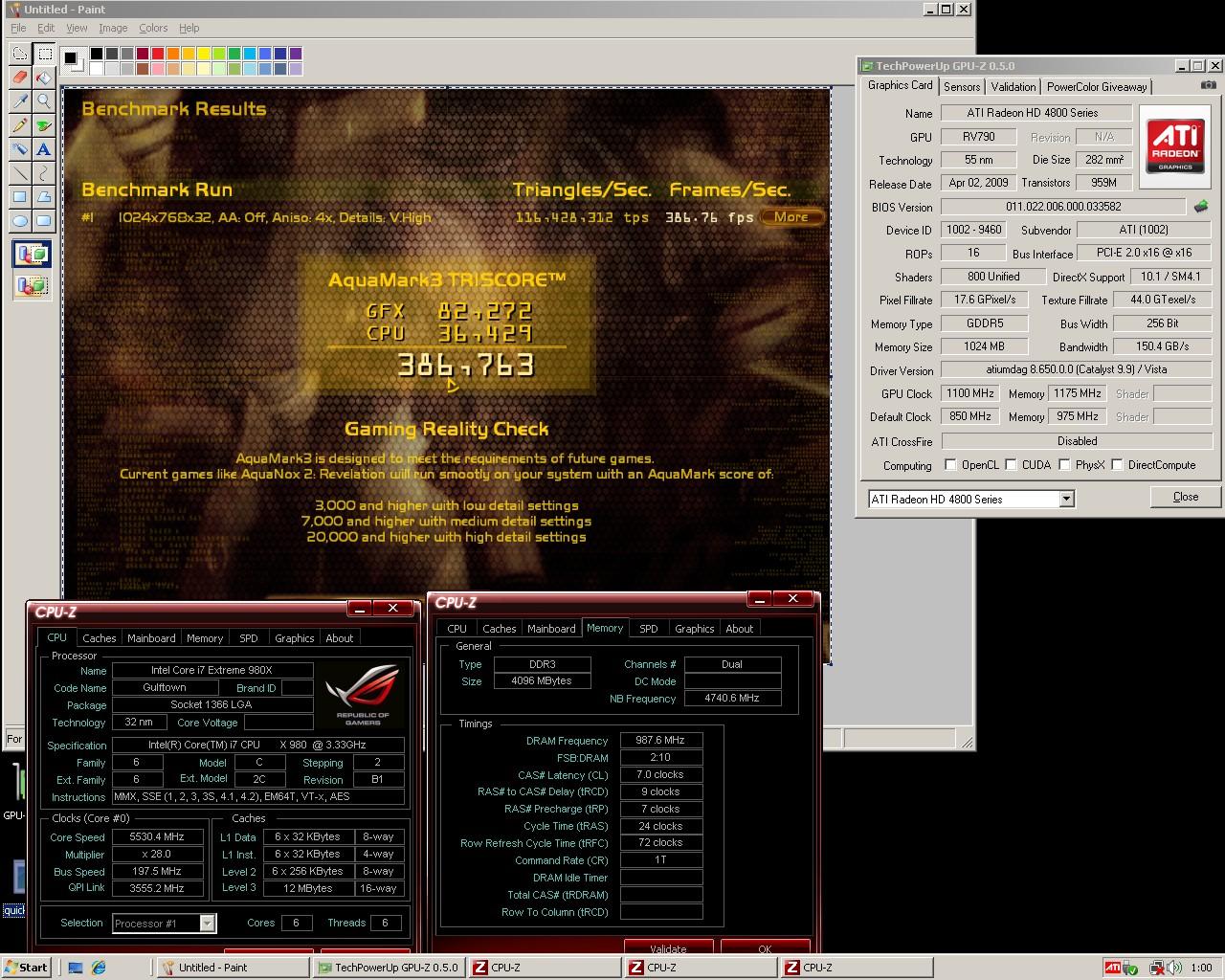Select the Polygon shape tool
The image size is (1225, 980).
click(44, 197)
